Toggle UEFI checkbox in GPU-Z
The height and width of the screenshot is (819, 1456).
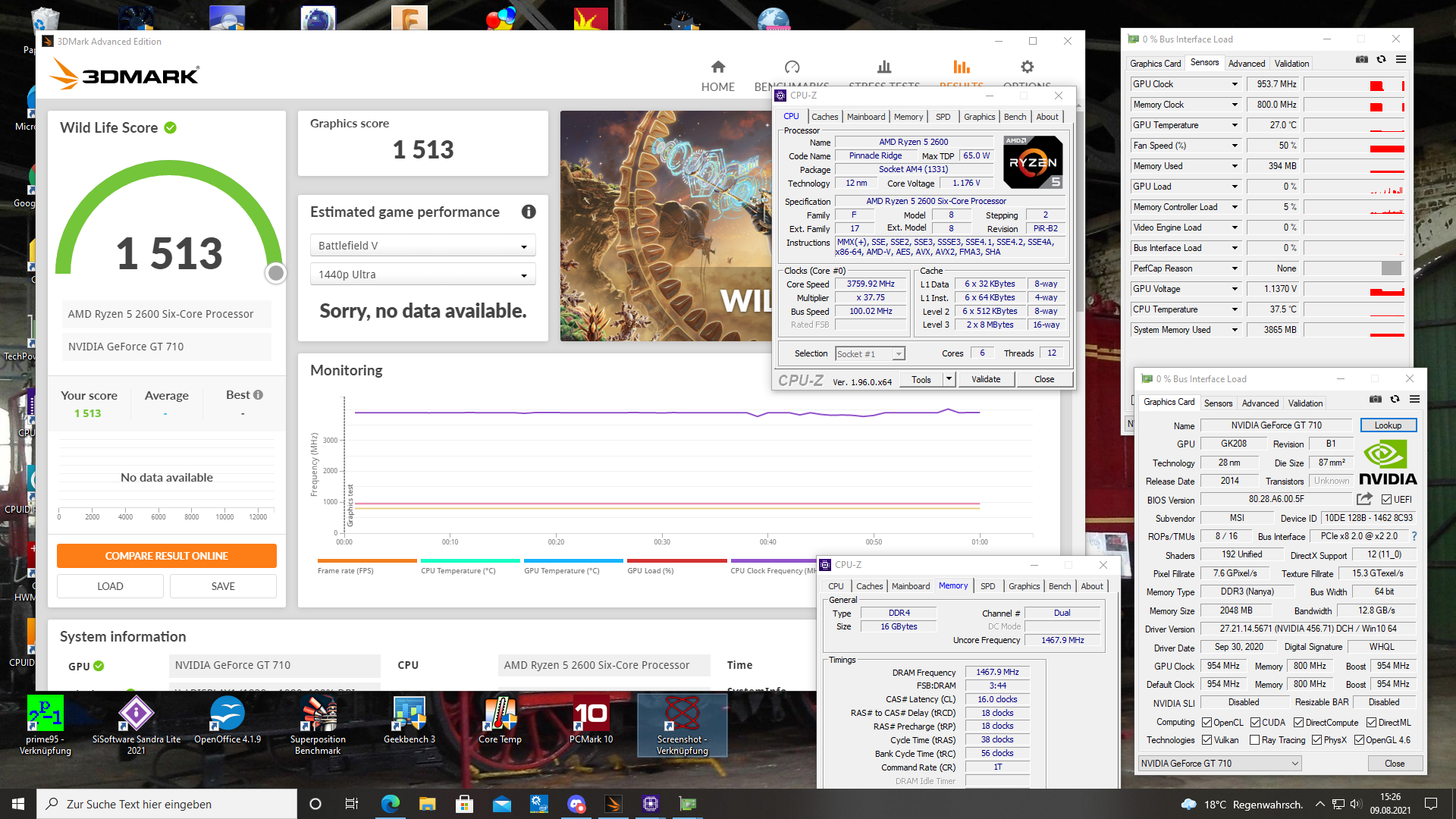[x=1386, y=499]
